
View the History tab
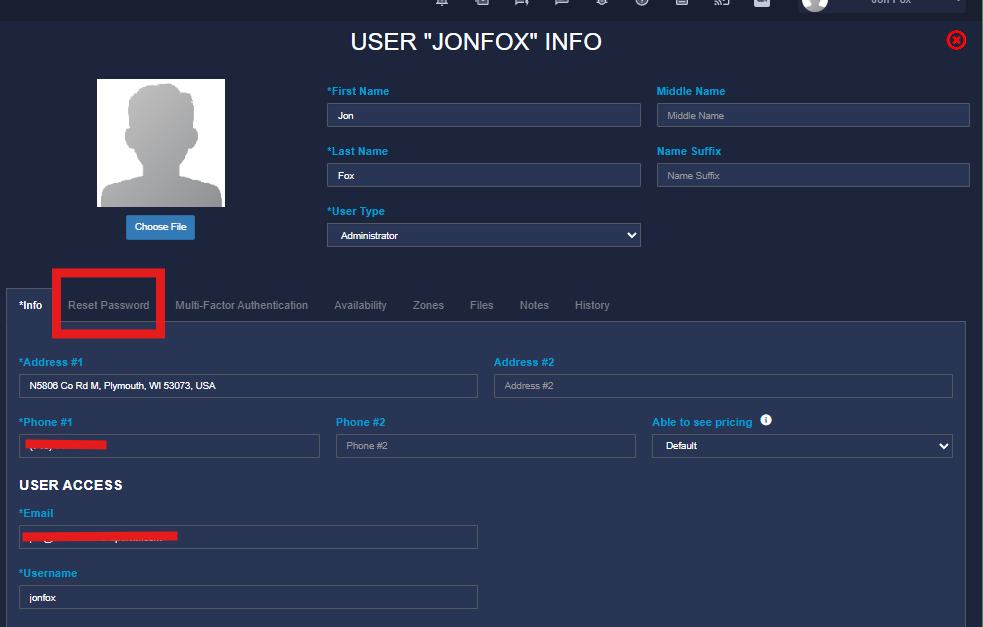coord(592,305)
